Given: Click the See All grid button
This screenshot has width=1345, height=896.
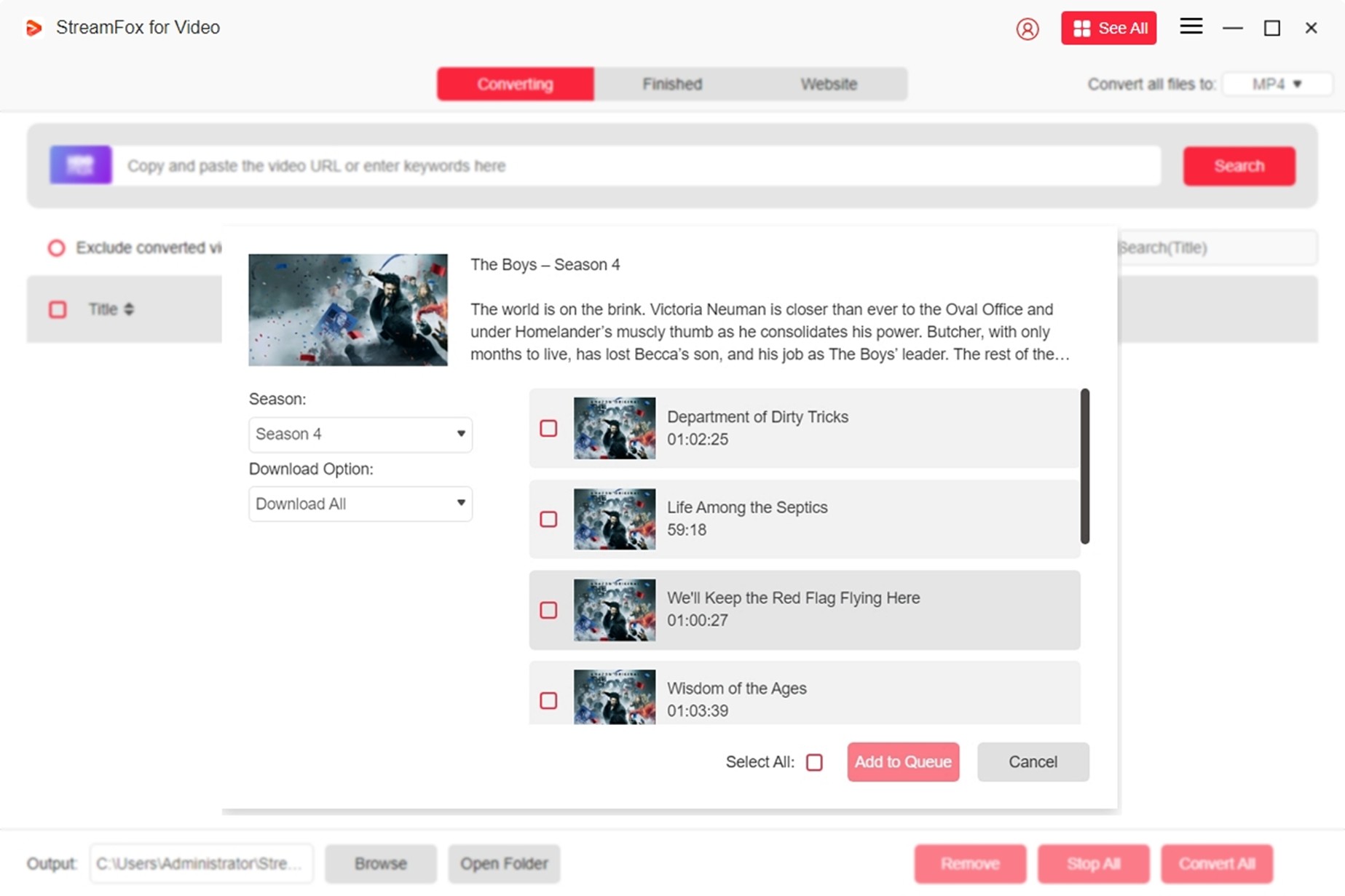Looking at the screenshot, I should [1108, 28].
